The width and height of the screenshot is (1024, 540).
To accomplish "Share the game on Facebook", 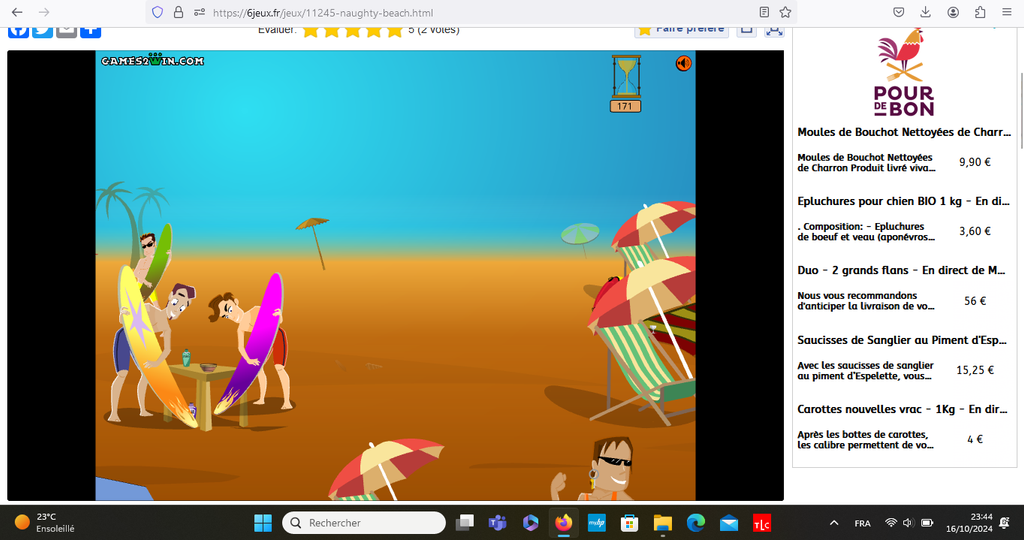I will (18, 30).
